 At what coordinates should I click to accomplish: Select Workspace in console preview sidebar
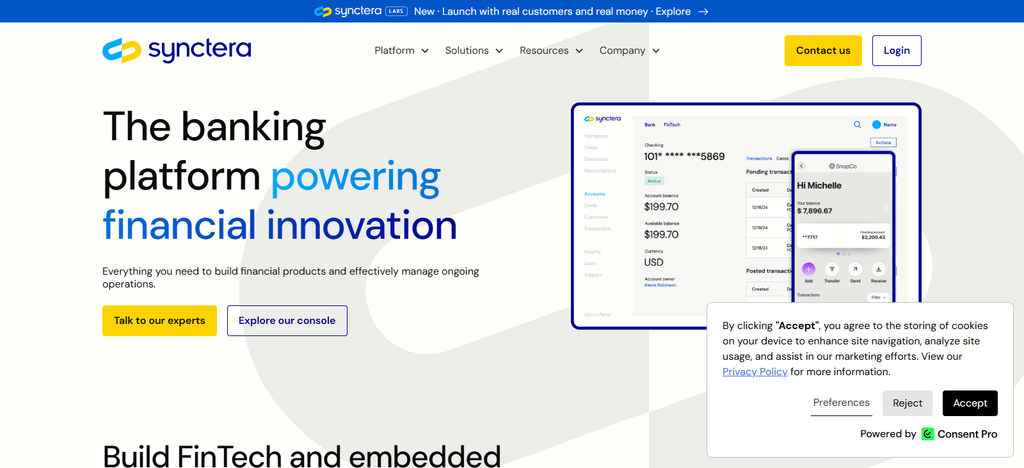click(596, 136)
